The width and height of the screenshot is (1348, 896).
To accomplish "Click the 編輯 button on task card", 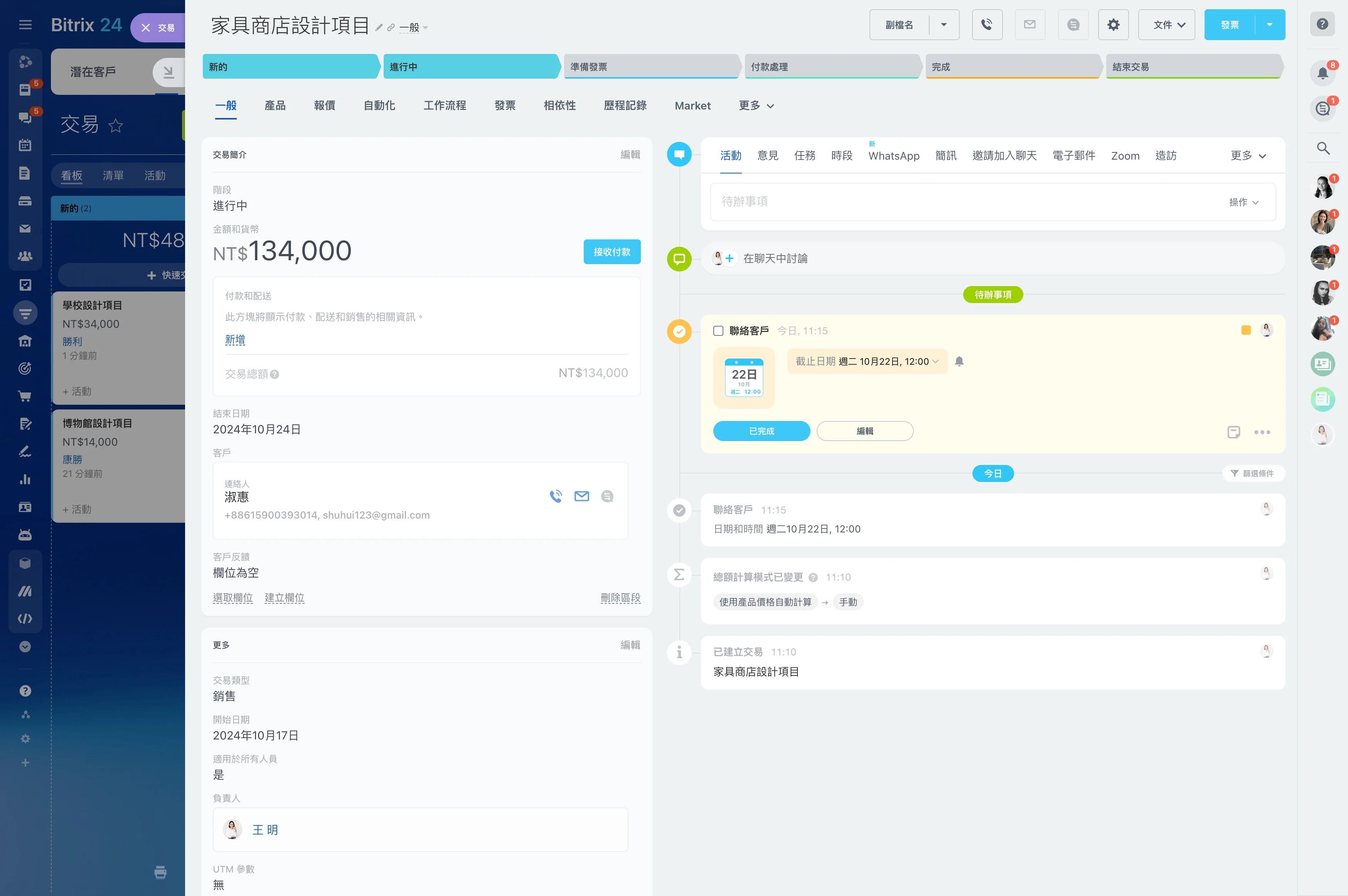I will (x=865, y=431).
